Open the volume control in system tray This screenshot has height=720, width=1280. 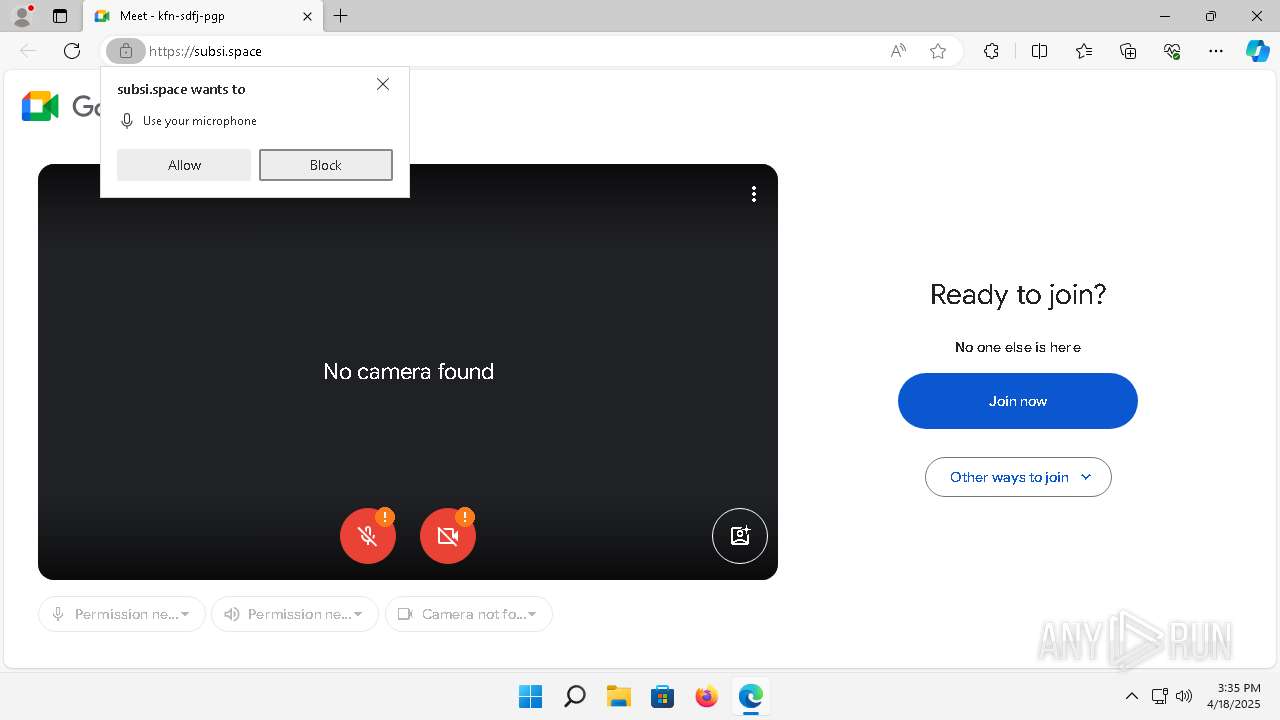coord(1184,696)
